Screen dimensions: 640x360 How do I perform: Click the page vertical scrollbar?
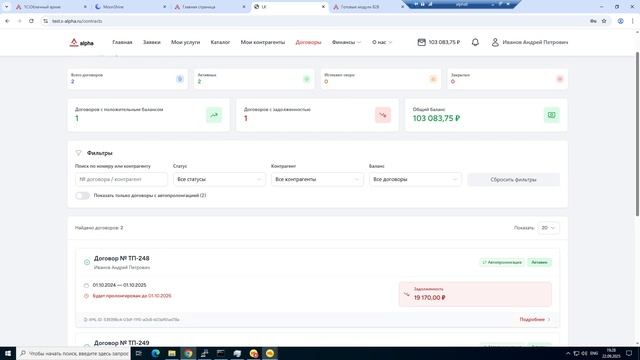pos(637,135)
